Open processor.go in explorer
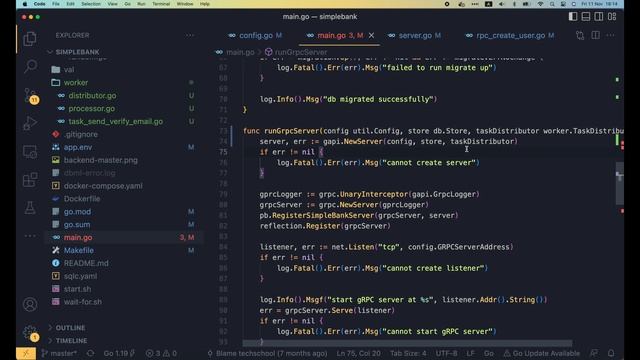 click(91, 109)
